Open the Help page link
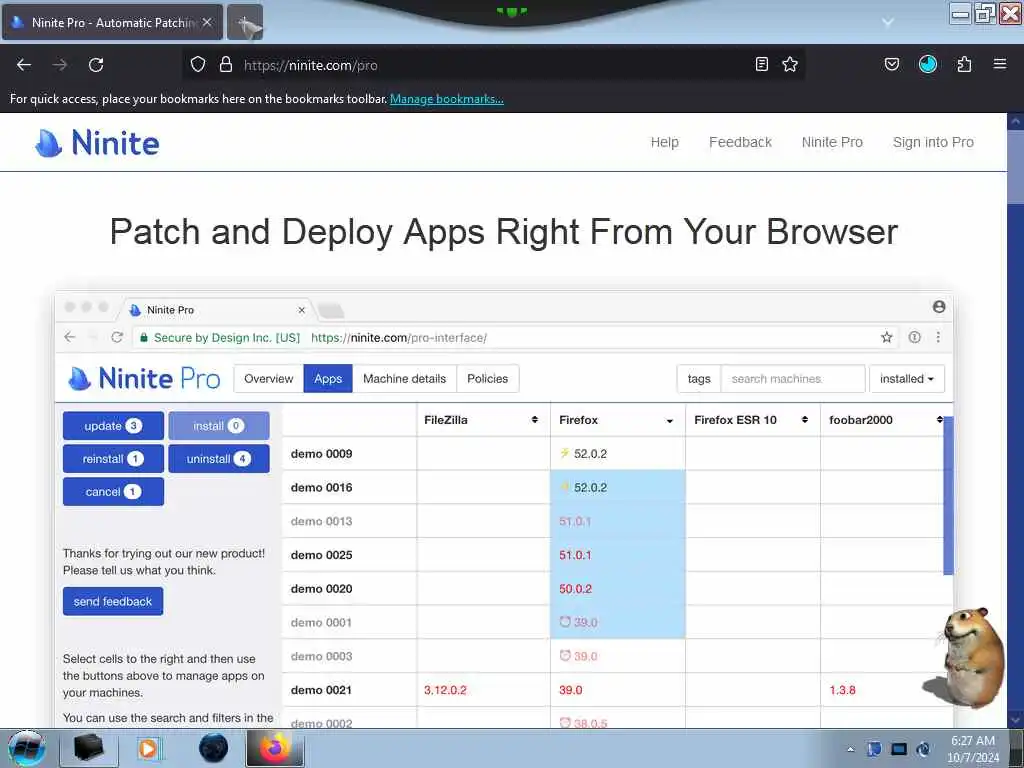 664,142
